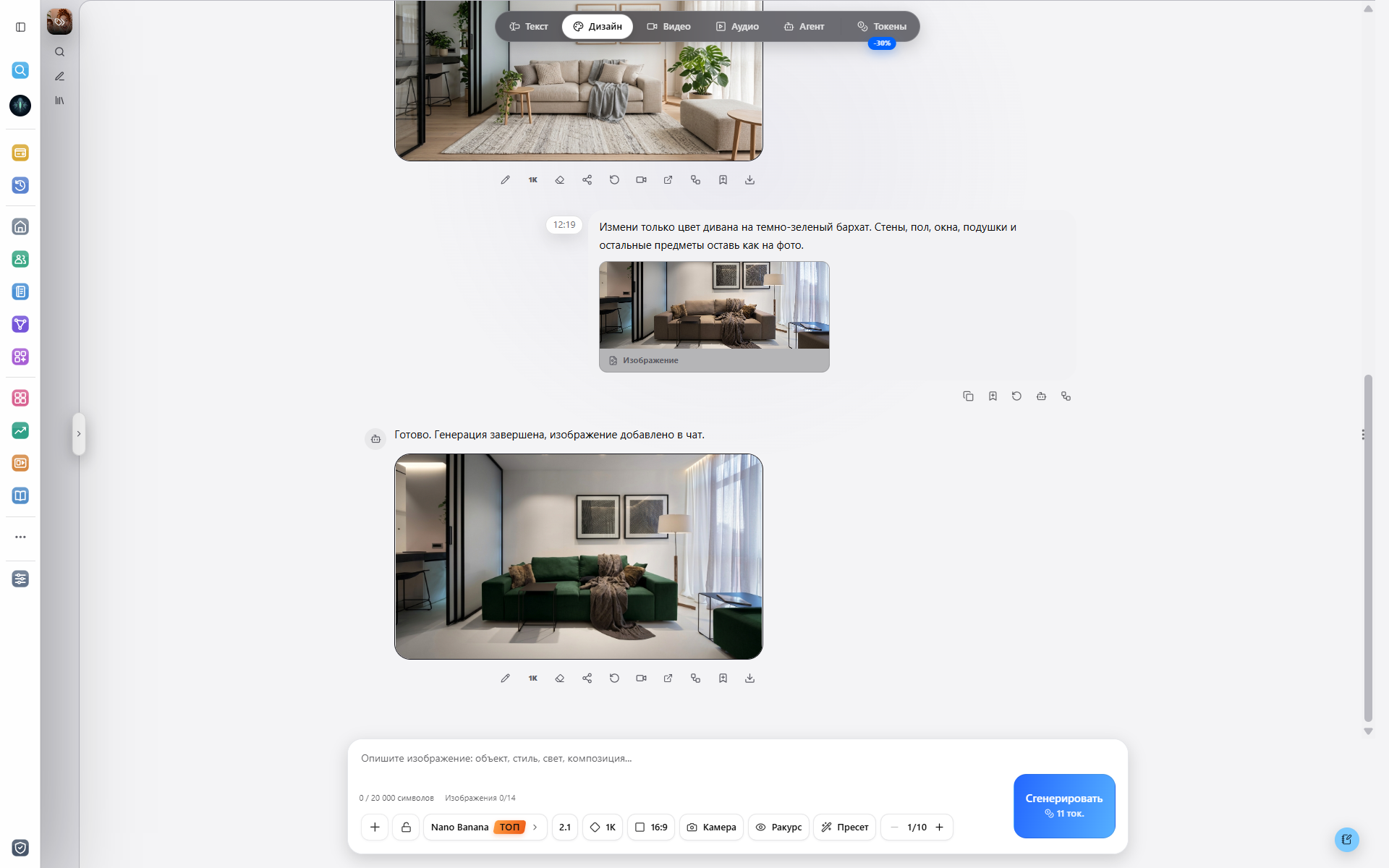Screen dimensions: 1389x868
Task: Select the Дизайн tab
Action: point(598,27)
